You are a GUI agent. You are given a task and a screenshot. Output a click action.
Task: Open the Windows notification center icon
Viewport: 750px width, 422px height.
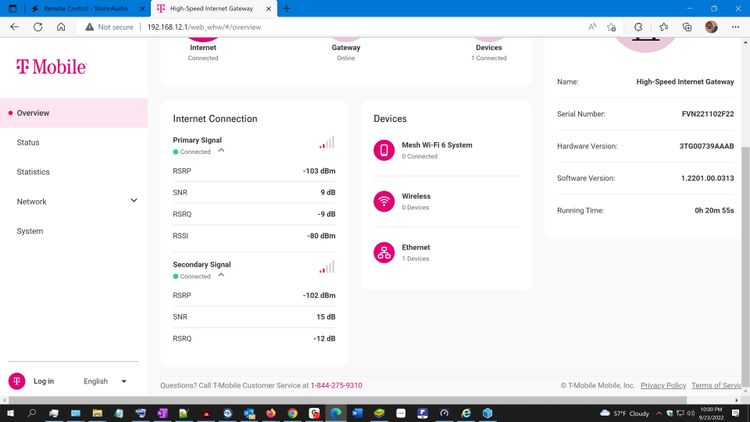pyautogui.click(x=736, y=413)
